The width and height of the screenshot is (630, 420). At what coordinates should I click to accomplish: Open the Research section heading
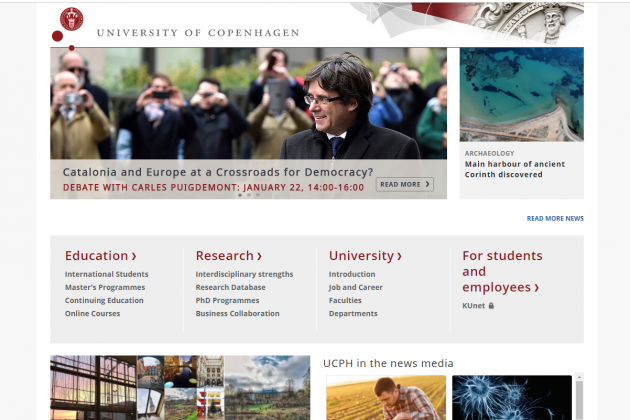(229, 256)
